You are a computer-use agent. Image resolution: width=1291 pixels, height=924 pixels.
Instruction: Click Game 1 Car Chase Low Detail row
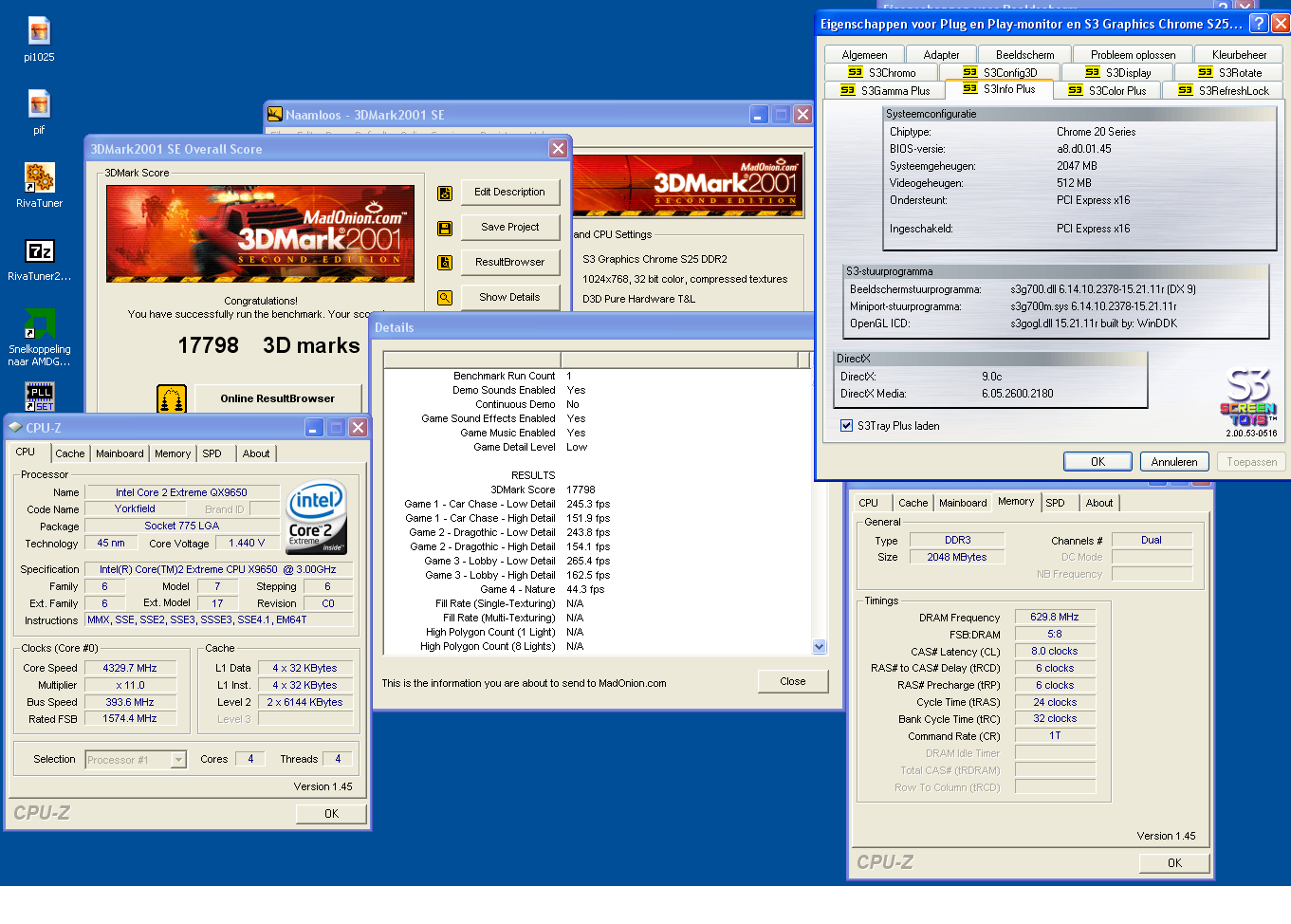tap(507, 505)
